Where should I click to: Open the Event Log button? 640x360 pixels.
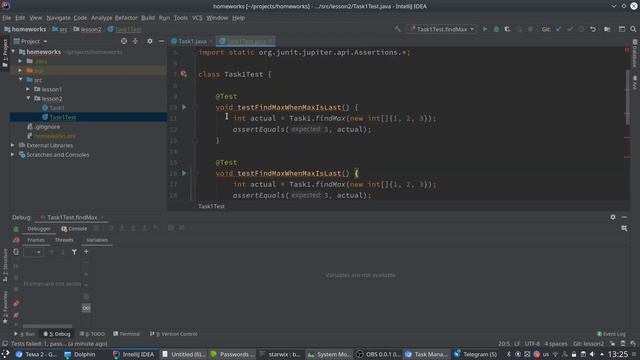click(611, 334)
